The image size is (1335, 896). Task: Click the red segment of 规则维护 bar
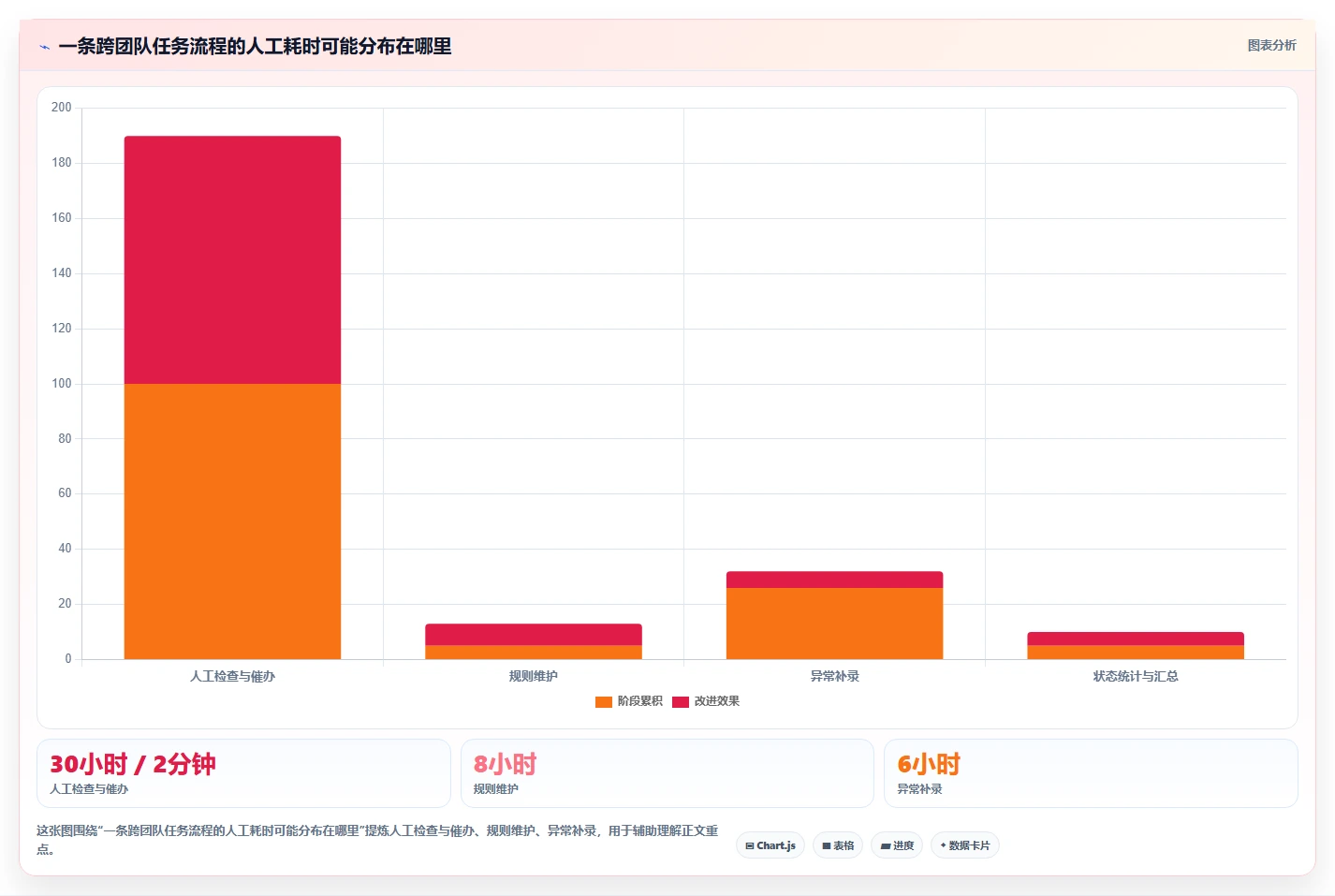tap(534, 635)
